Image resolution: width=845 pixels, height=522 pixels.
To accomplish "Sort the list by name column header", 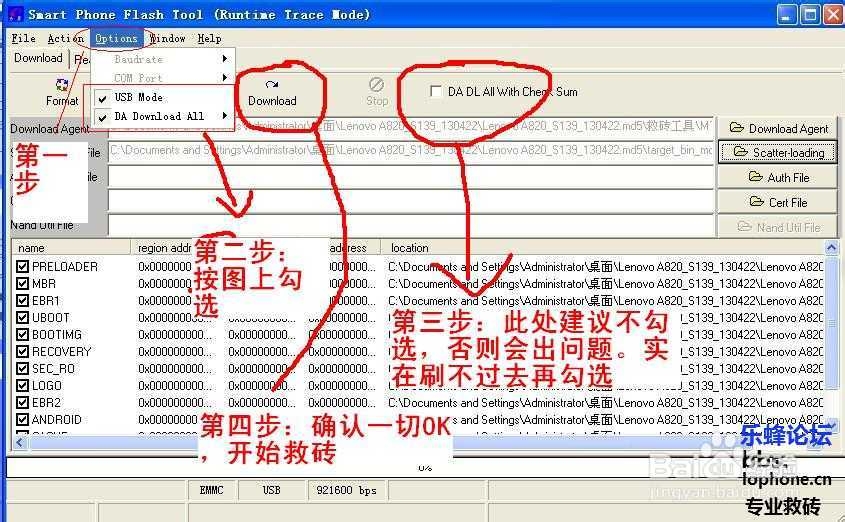I will pos(72,248).
